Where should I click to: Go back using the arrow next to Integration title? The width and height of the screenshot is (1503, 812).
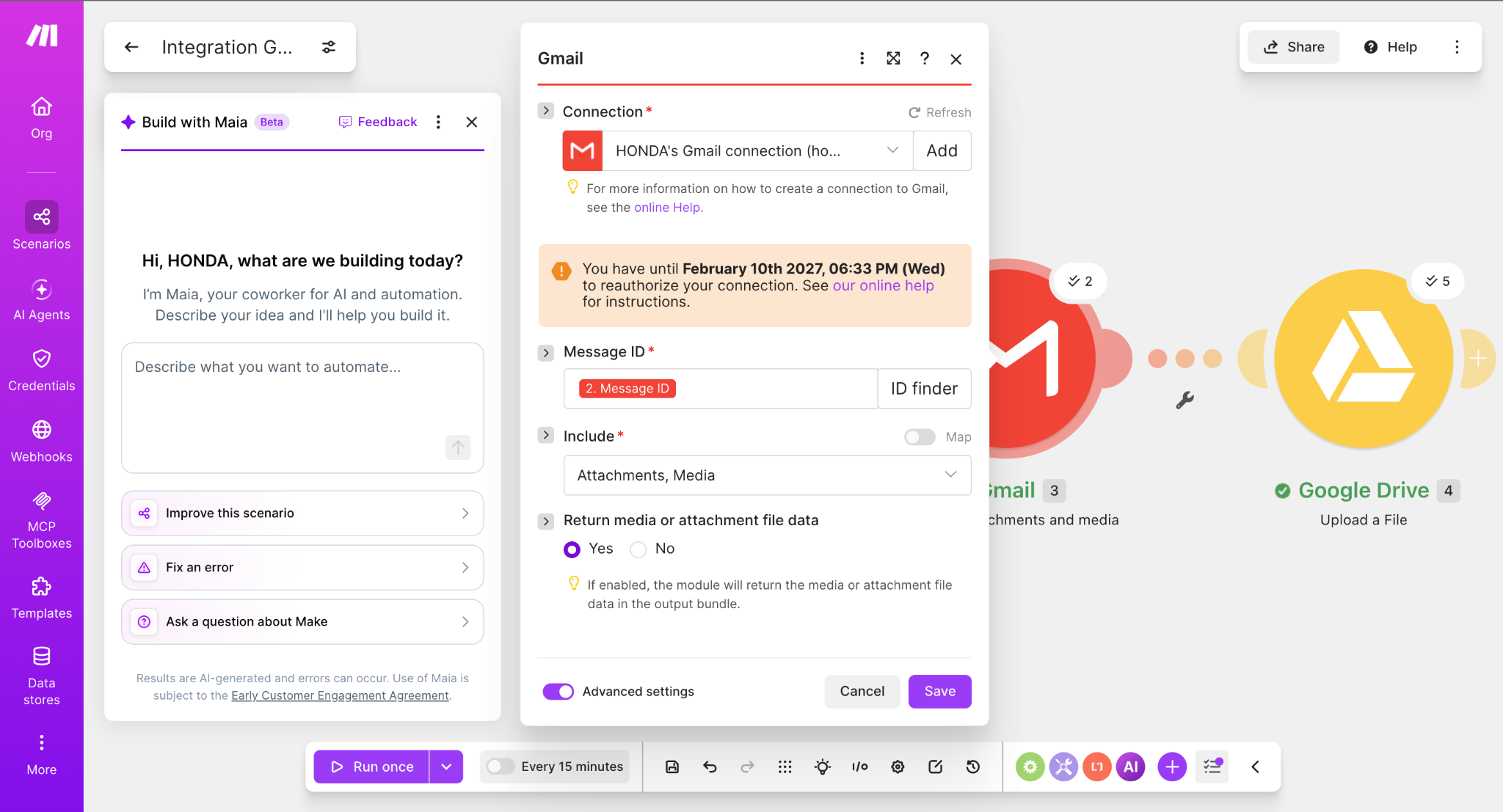click(x=131, y=47)
